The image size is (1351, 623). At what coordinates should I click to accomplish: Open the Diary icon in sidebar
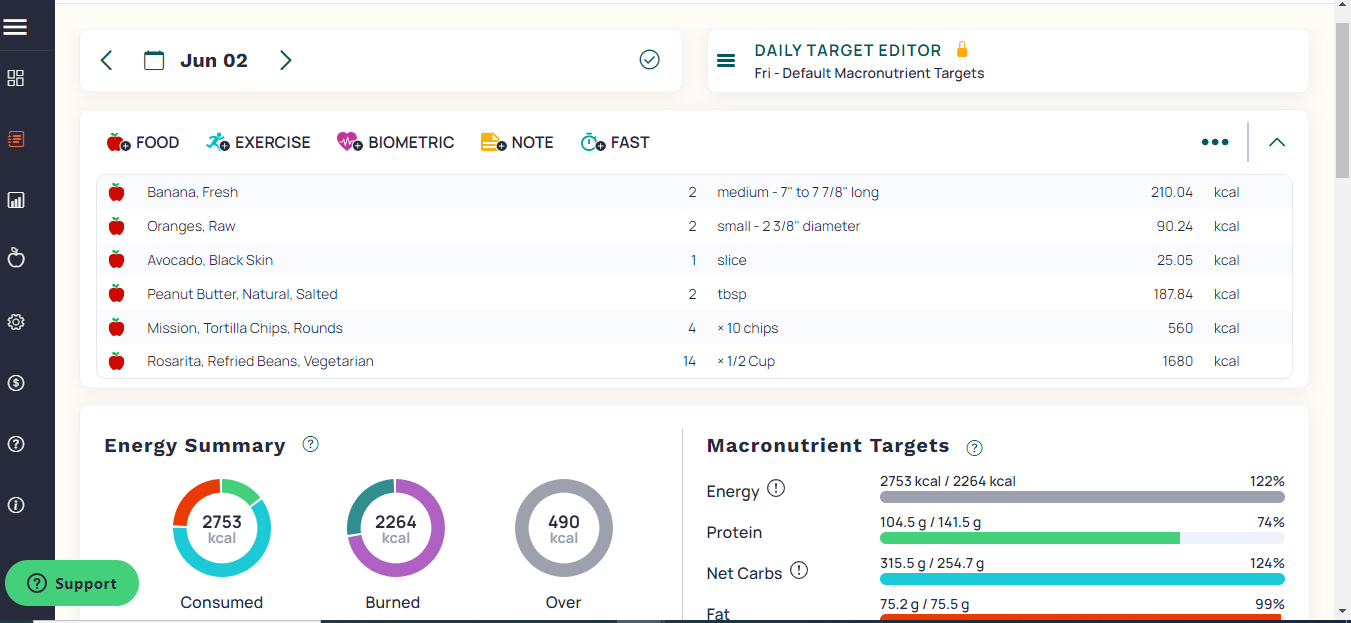(16, 139)
